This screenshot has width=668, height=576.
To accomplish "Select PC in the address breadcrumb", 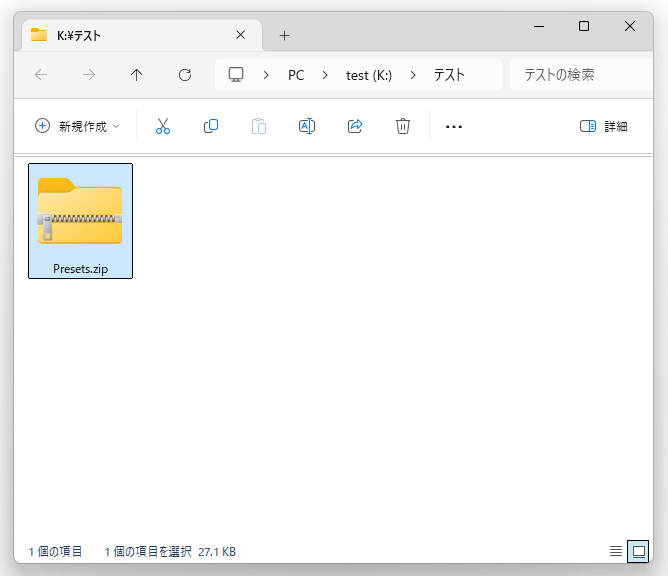I will pos(296,75).
